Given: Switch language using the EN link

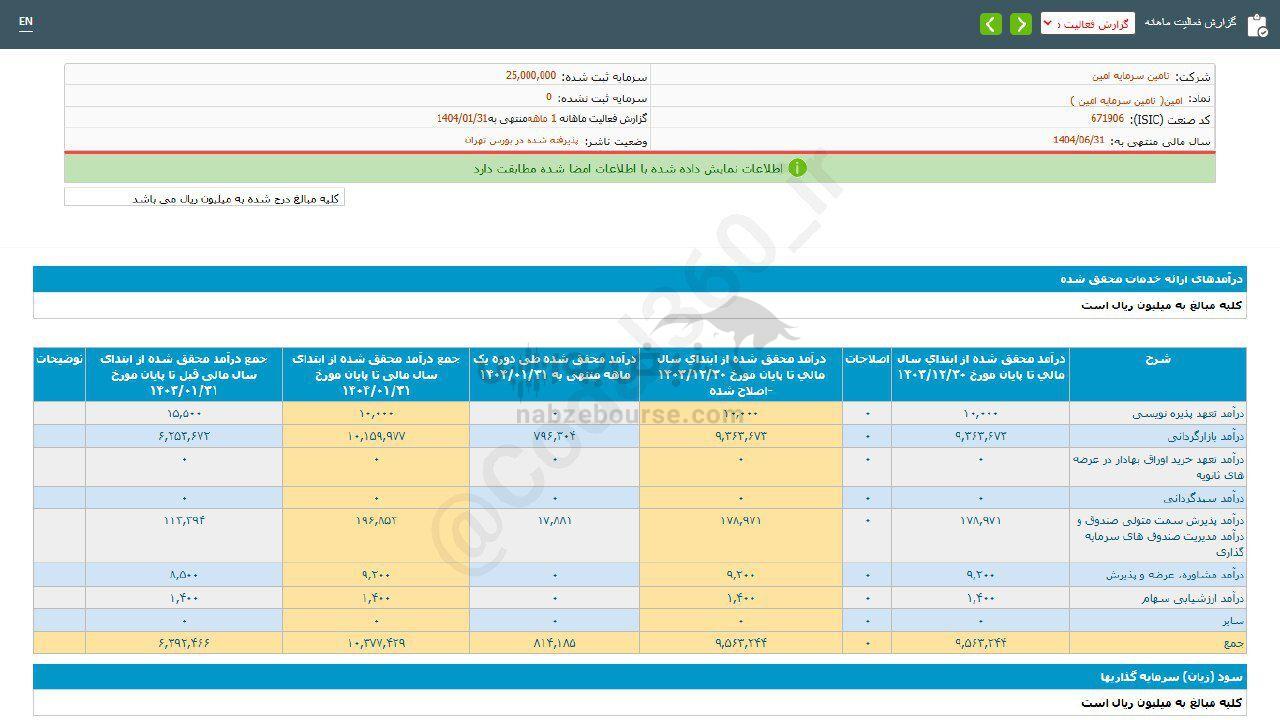Looking at the screenshot, I should (26, 22).
